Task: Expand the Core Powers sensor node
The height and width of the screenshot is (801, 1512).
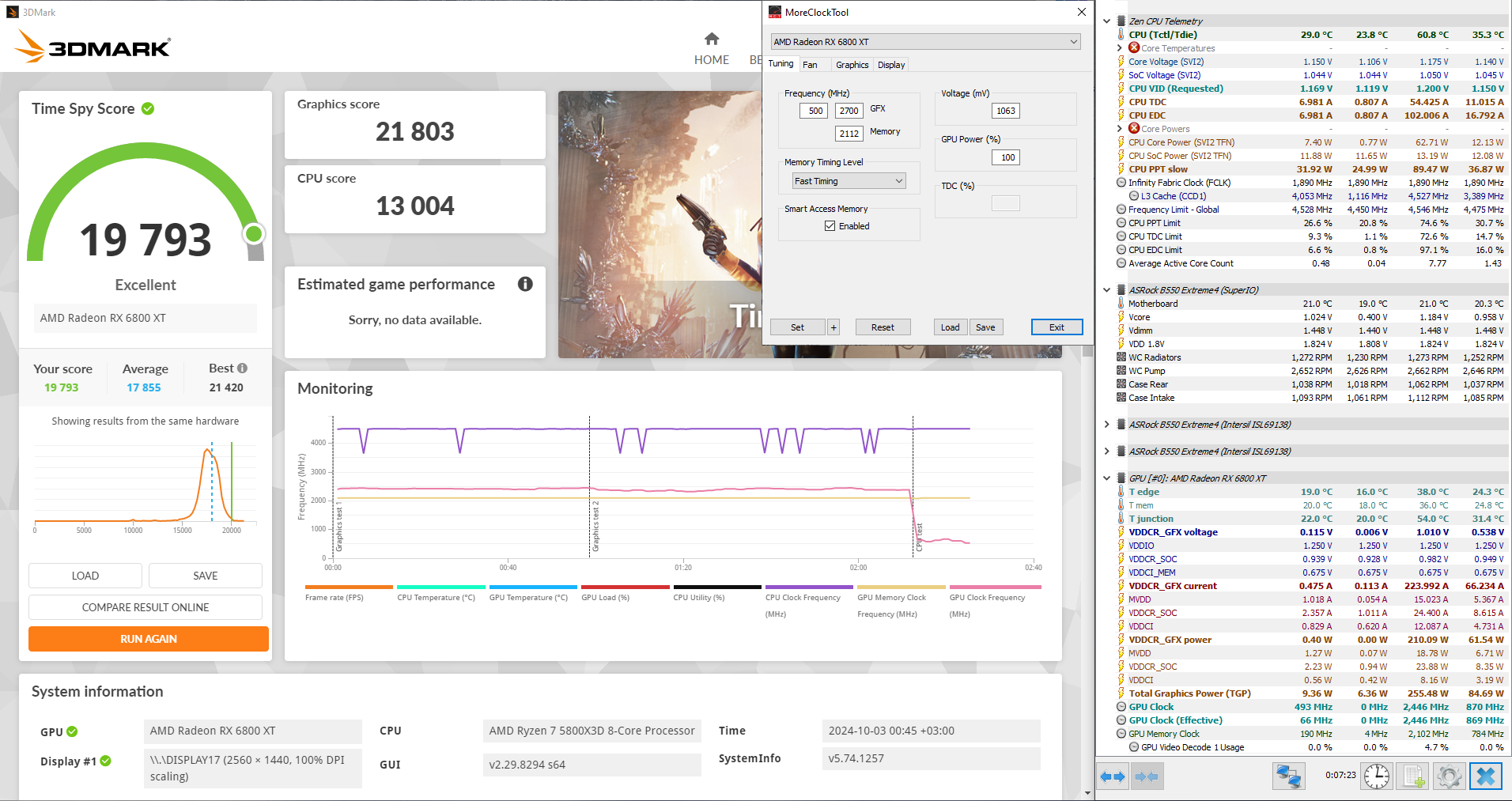Action: 1119,129
